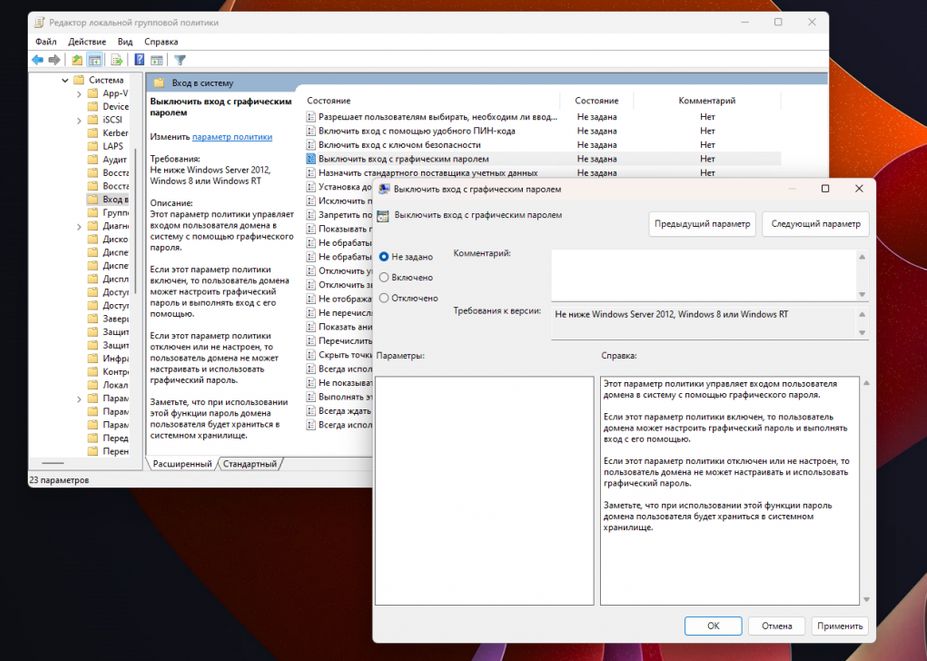
Task: Select the 'Вход в' folder in tree
Action: 108,199
